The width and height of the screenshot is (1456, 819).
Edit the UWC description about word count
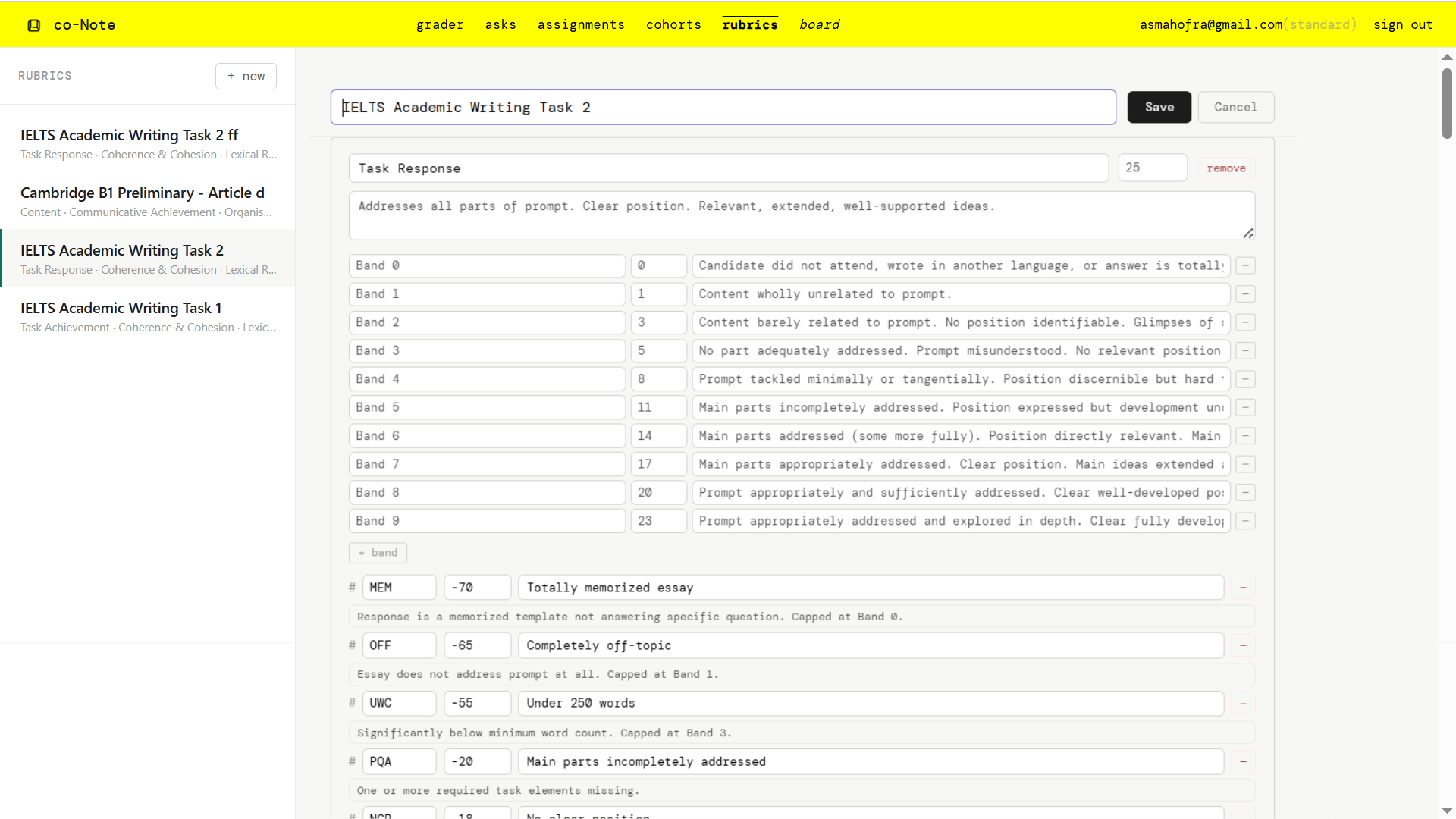click(802, 733)
